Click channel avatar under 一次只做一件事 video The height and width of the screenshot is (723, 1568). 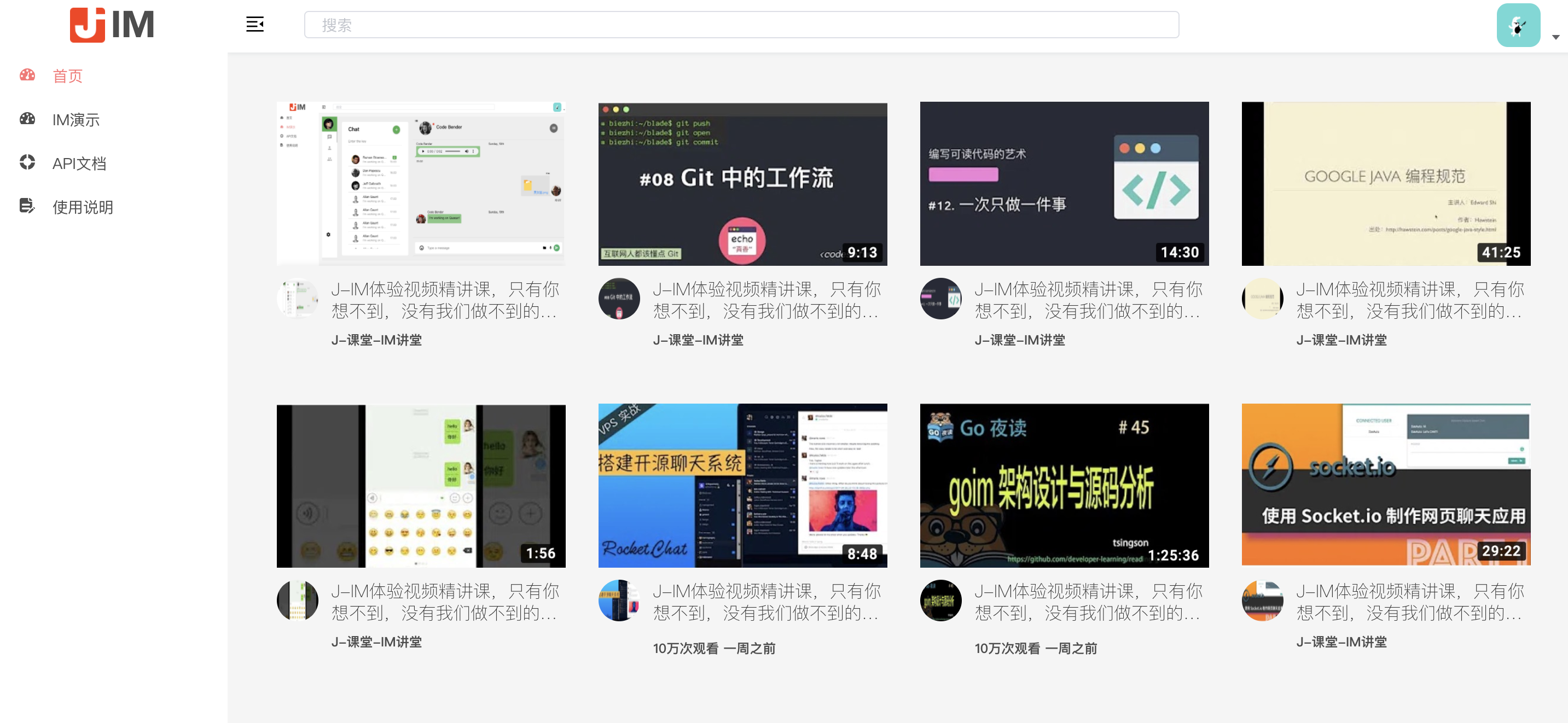941,299
